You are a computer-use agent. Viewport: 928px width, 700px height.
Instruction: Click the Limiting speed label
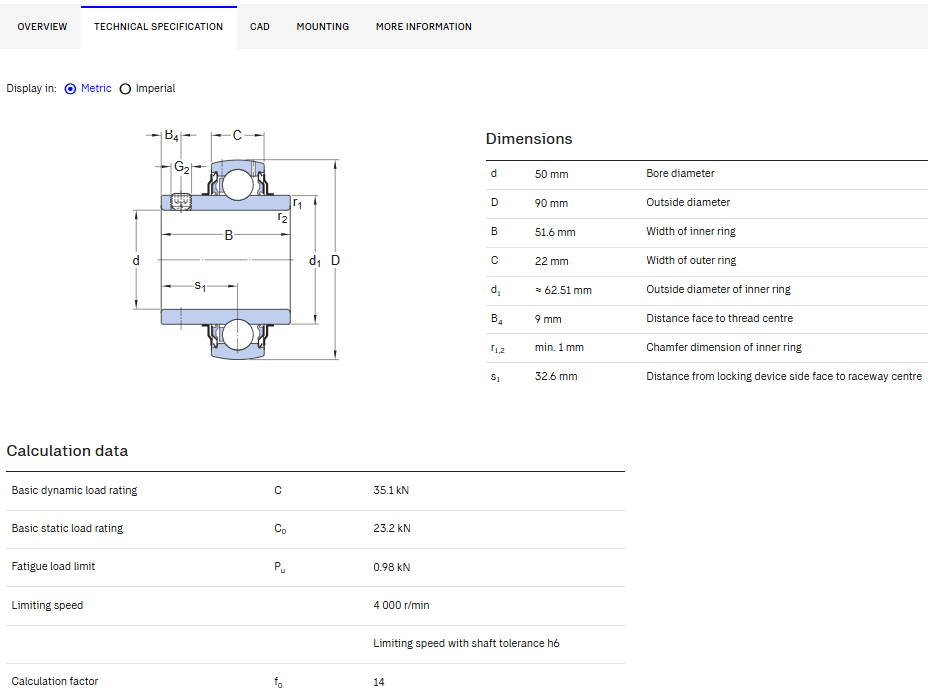click(x=47, y=605)
